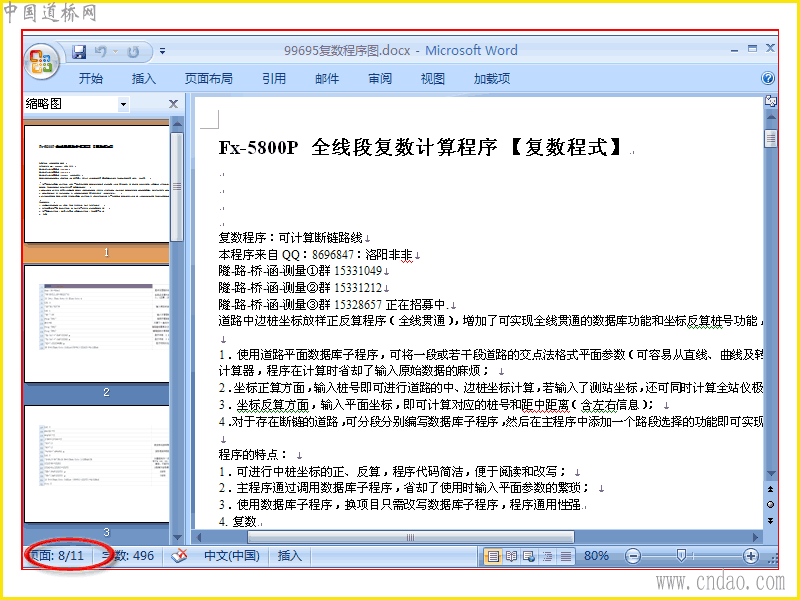Click the Save icon in Quick Access
The width and height of the screenshot is (800, 600).
[x=79, y=52]
